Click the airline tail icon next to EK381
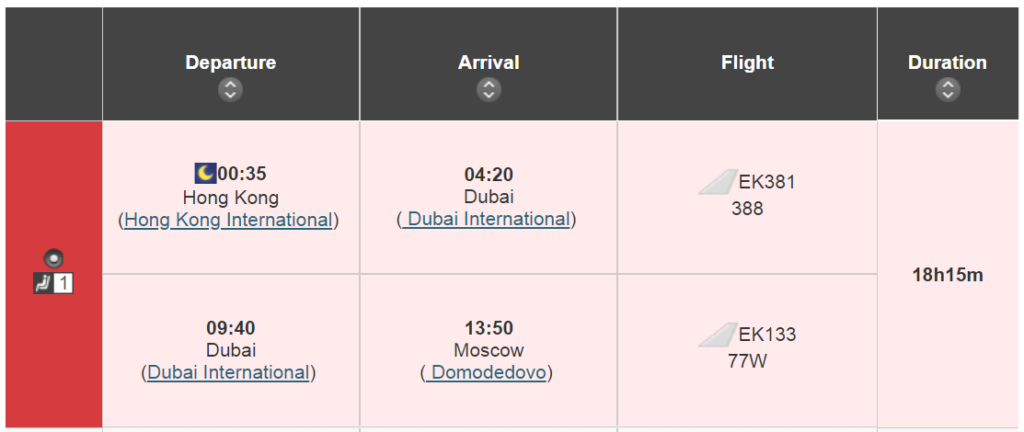The image size is (1024, 432). tap(718, 182)
